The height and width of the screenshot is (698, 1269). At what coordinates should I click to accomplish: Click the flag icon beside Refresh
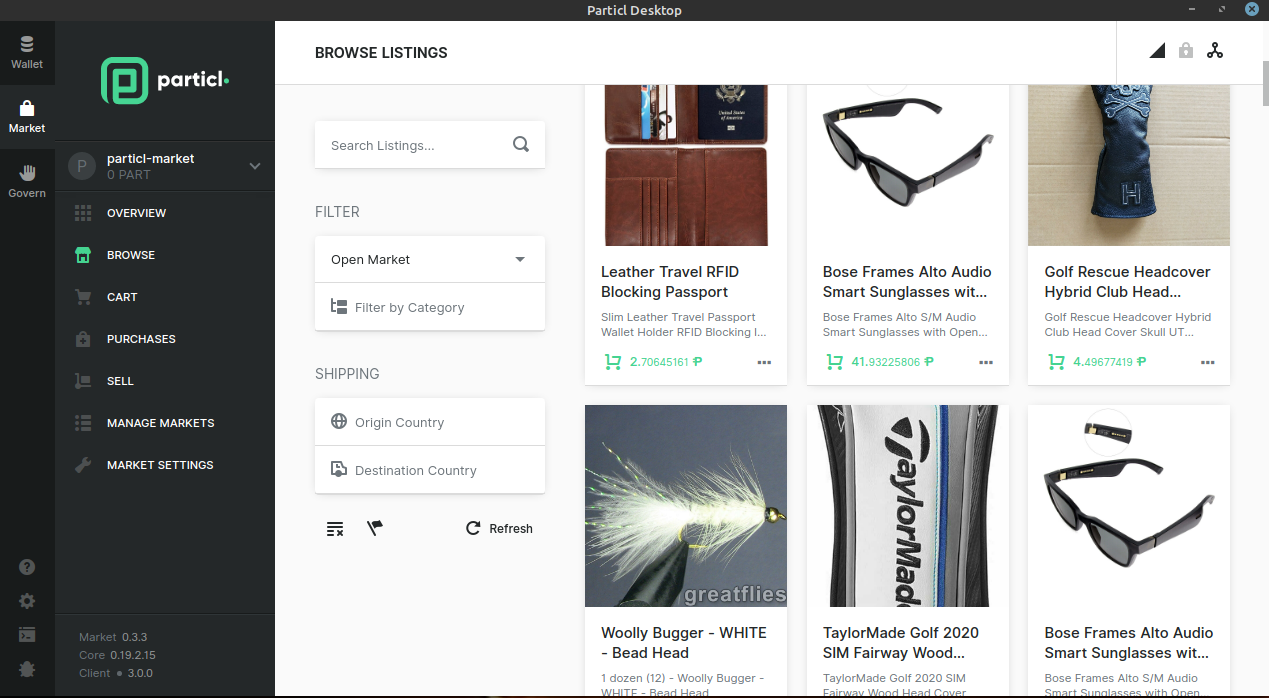pyautogui.click(x=375, y=527)
